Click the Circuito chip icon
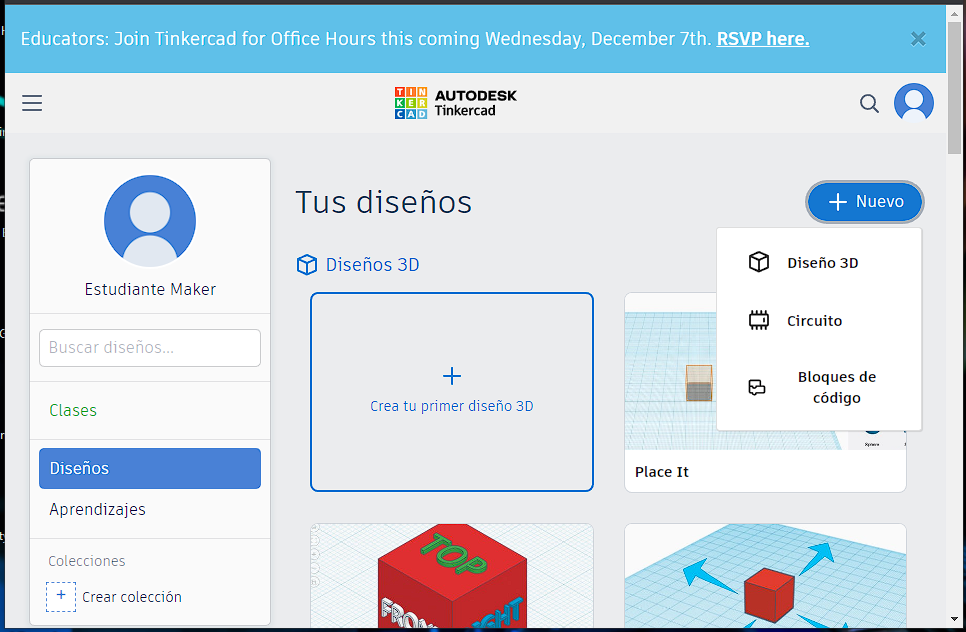The height and width of the screenshot is (632, 966). [x=759, y=321]
